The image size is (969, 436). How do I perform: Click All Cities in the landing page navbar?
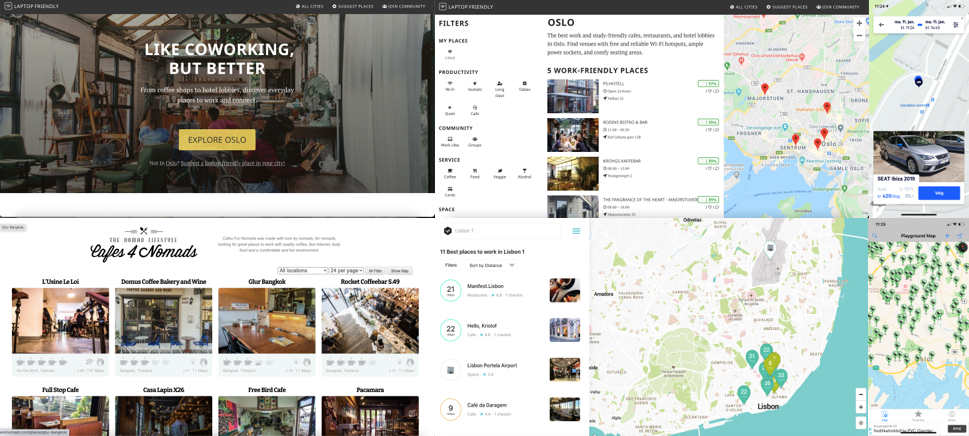coord(310,6)
